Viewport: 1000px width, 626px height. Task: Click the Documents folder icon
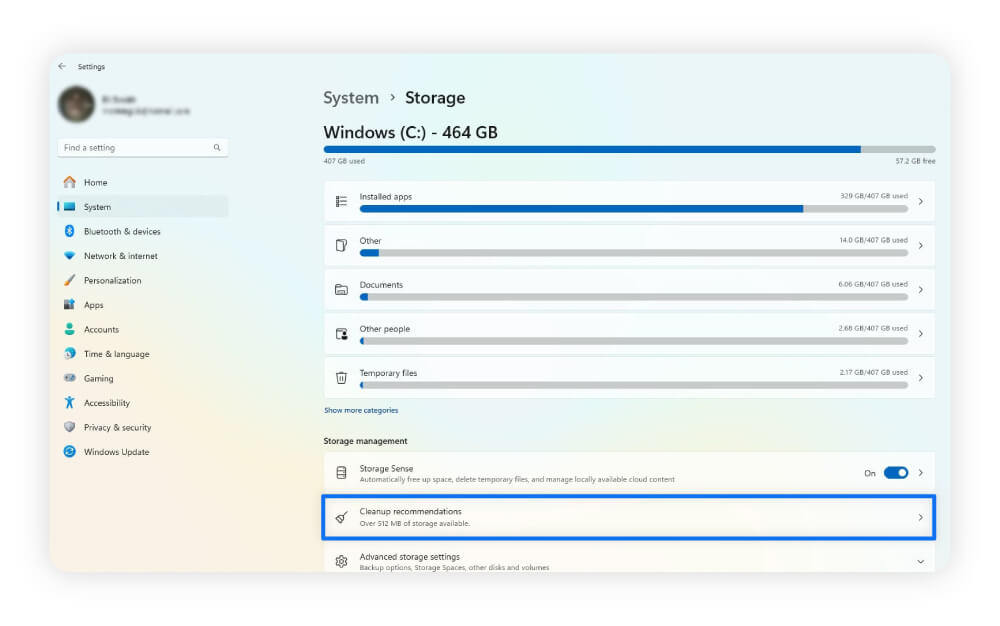[x=341, y=289]
